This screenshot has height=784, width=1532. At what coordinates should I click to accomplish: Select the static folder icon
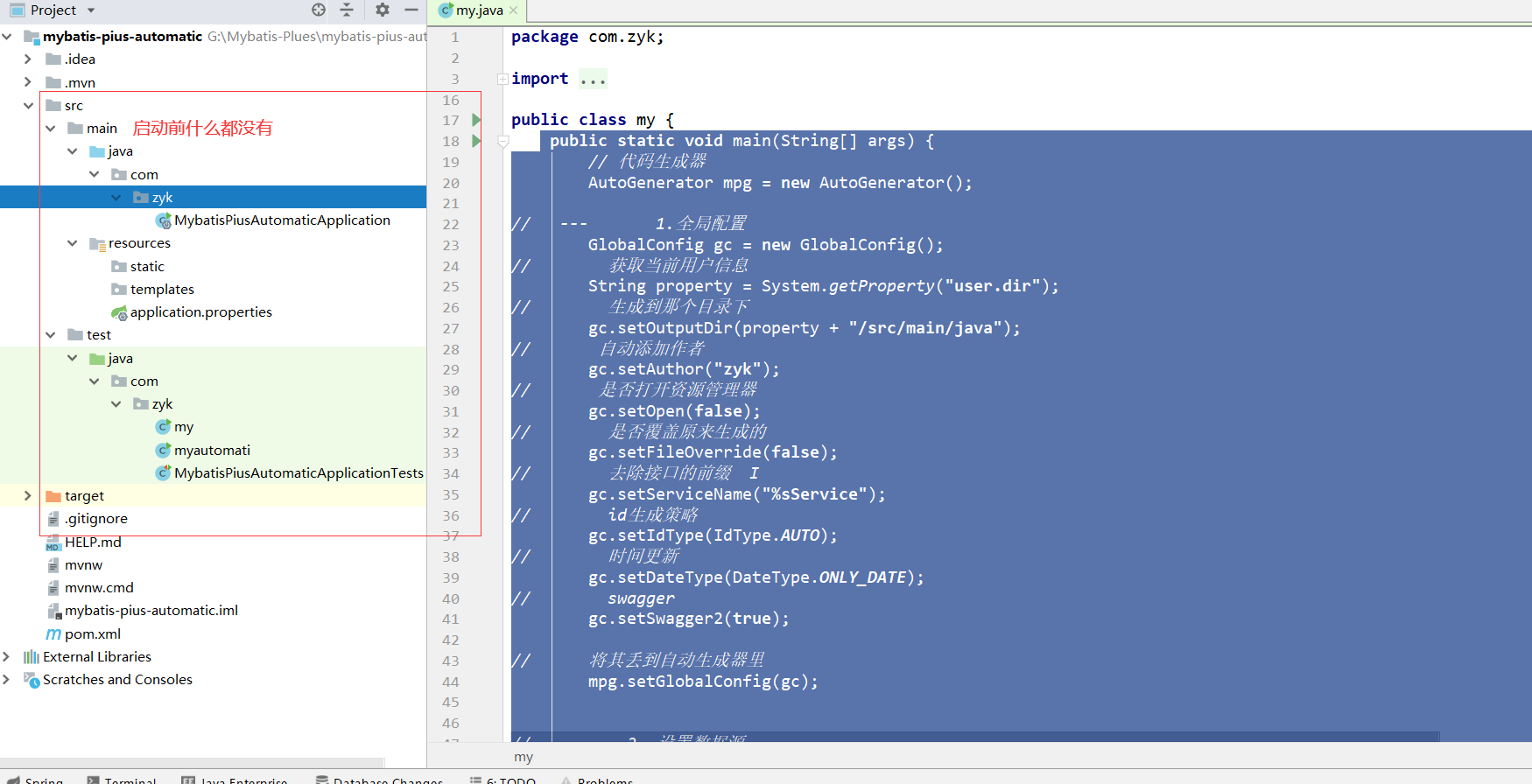pyautogui.click(x=119, y=266)
